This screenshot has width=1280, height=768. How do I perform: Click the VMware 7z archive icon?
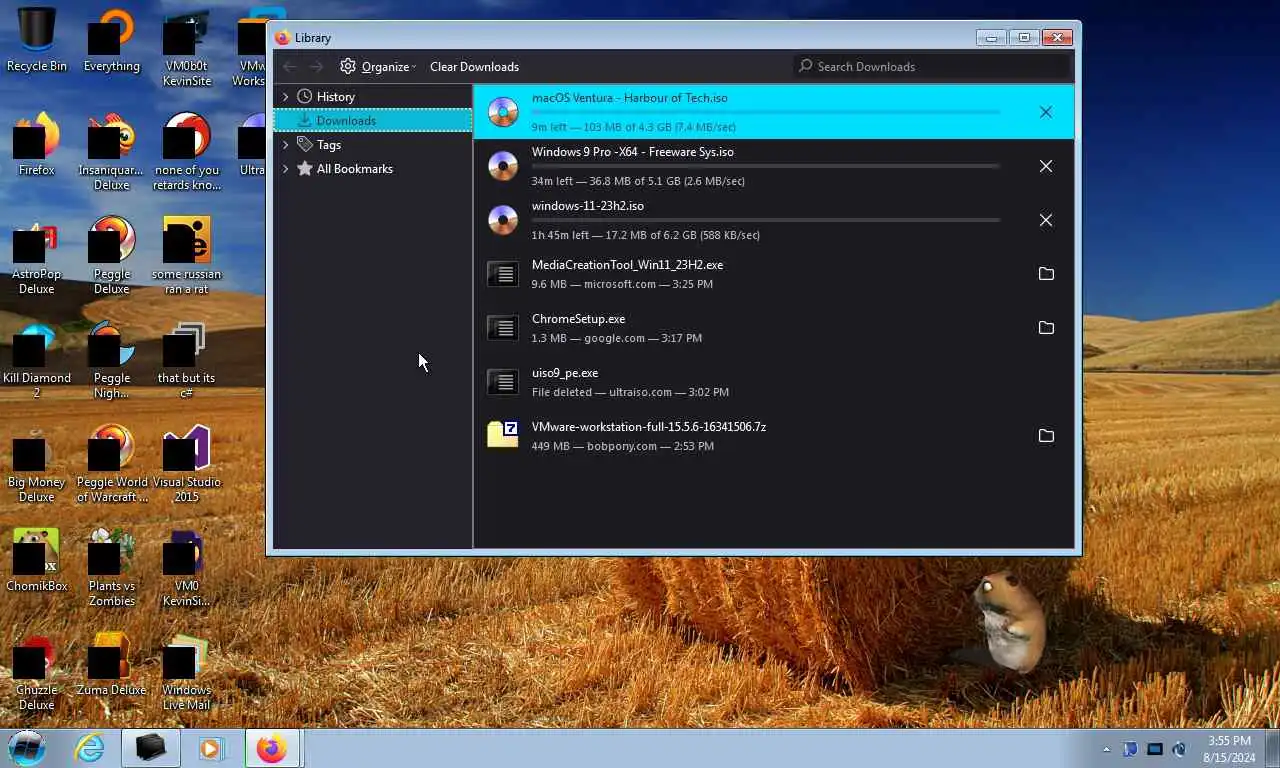(x=503, y=434)
